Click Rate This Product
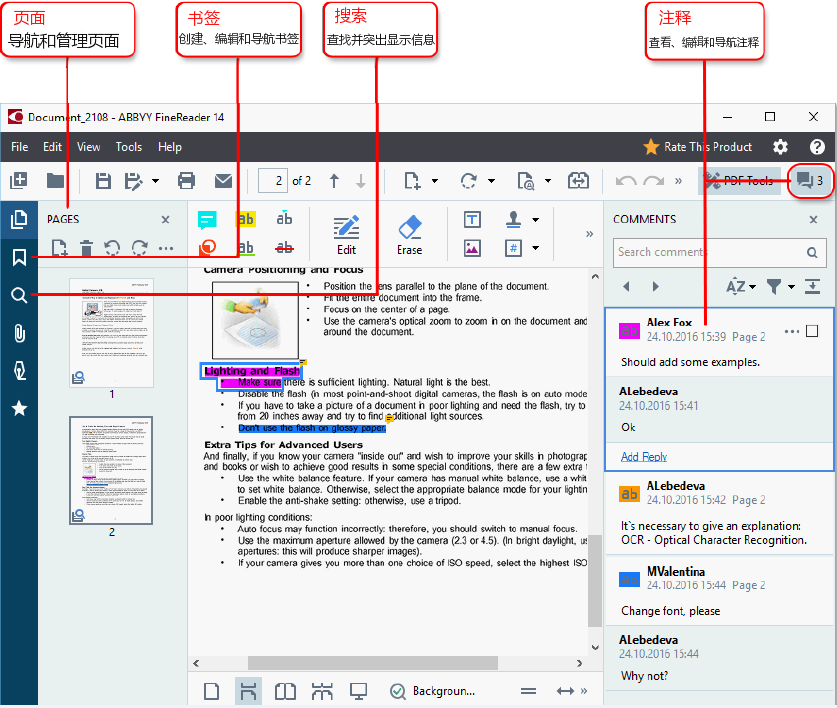This screenshot has height=708, width=837. coord(697,147)
